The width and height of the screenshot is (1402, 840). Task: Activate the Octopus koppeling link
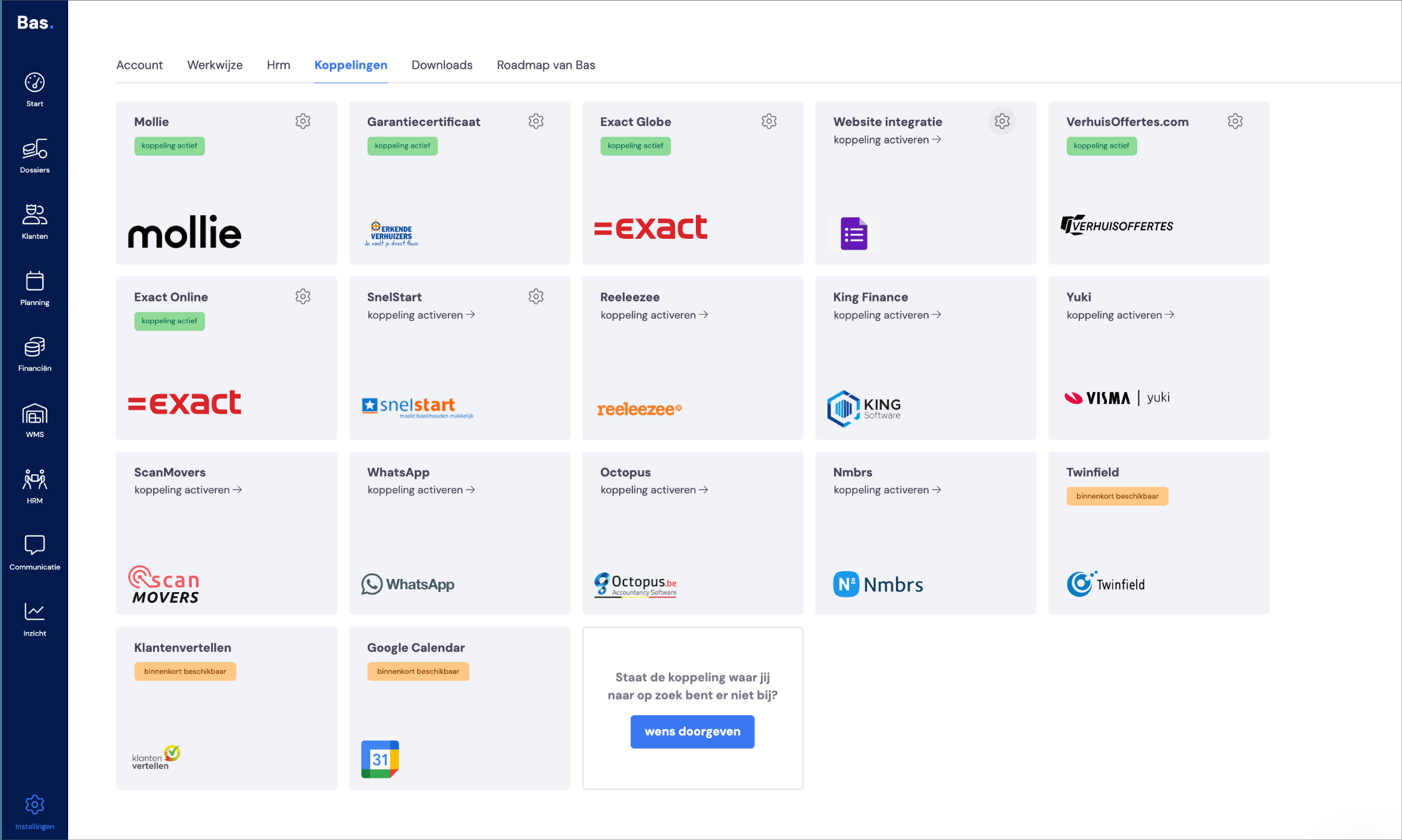(654, 490)
